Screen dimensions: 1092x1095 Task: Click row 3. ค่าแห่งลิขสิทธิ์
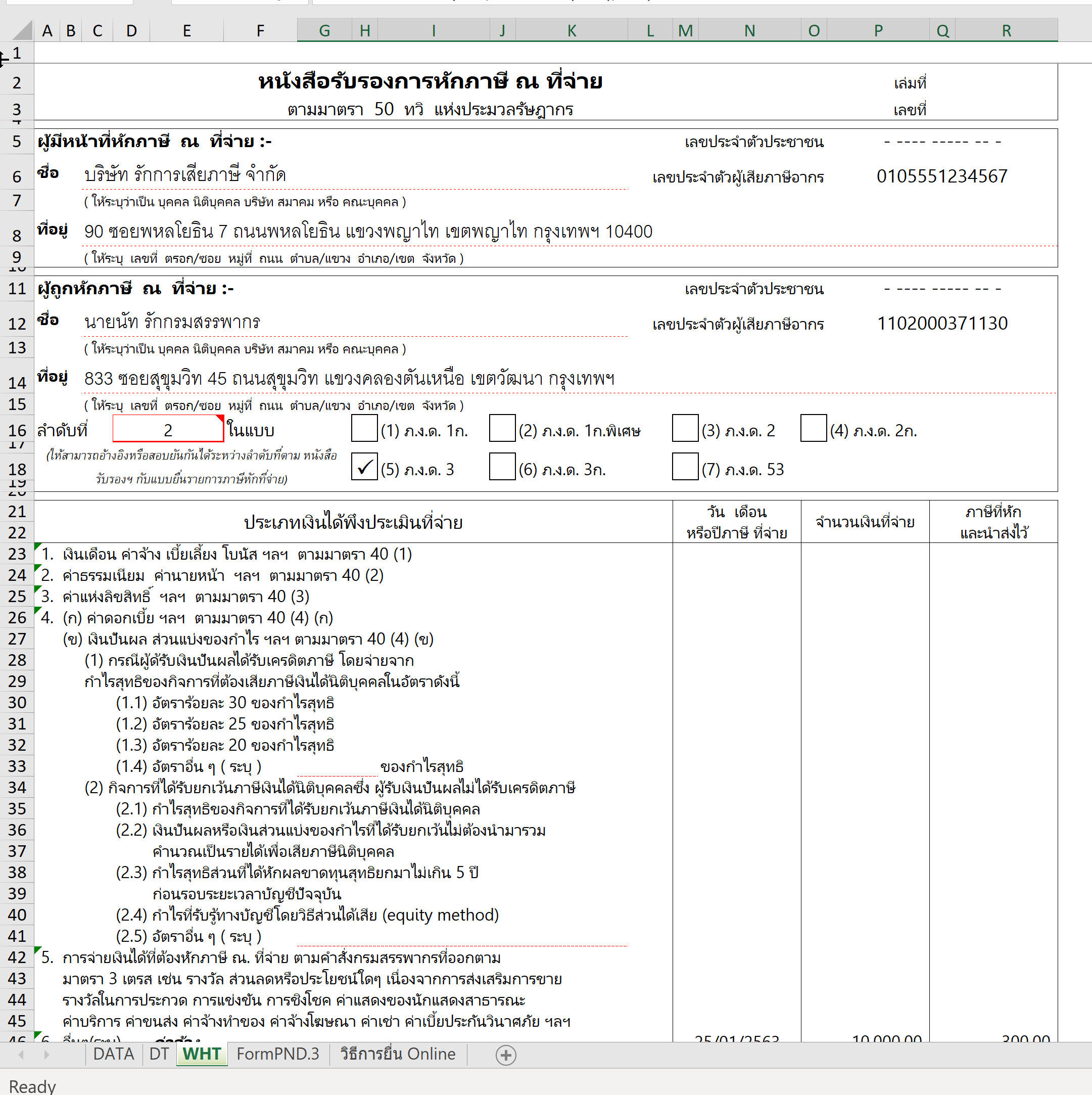pyautogui.click(x=175, y=596)
